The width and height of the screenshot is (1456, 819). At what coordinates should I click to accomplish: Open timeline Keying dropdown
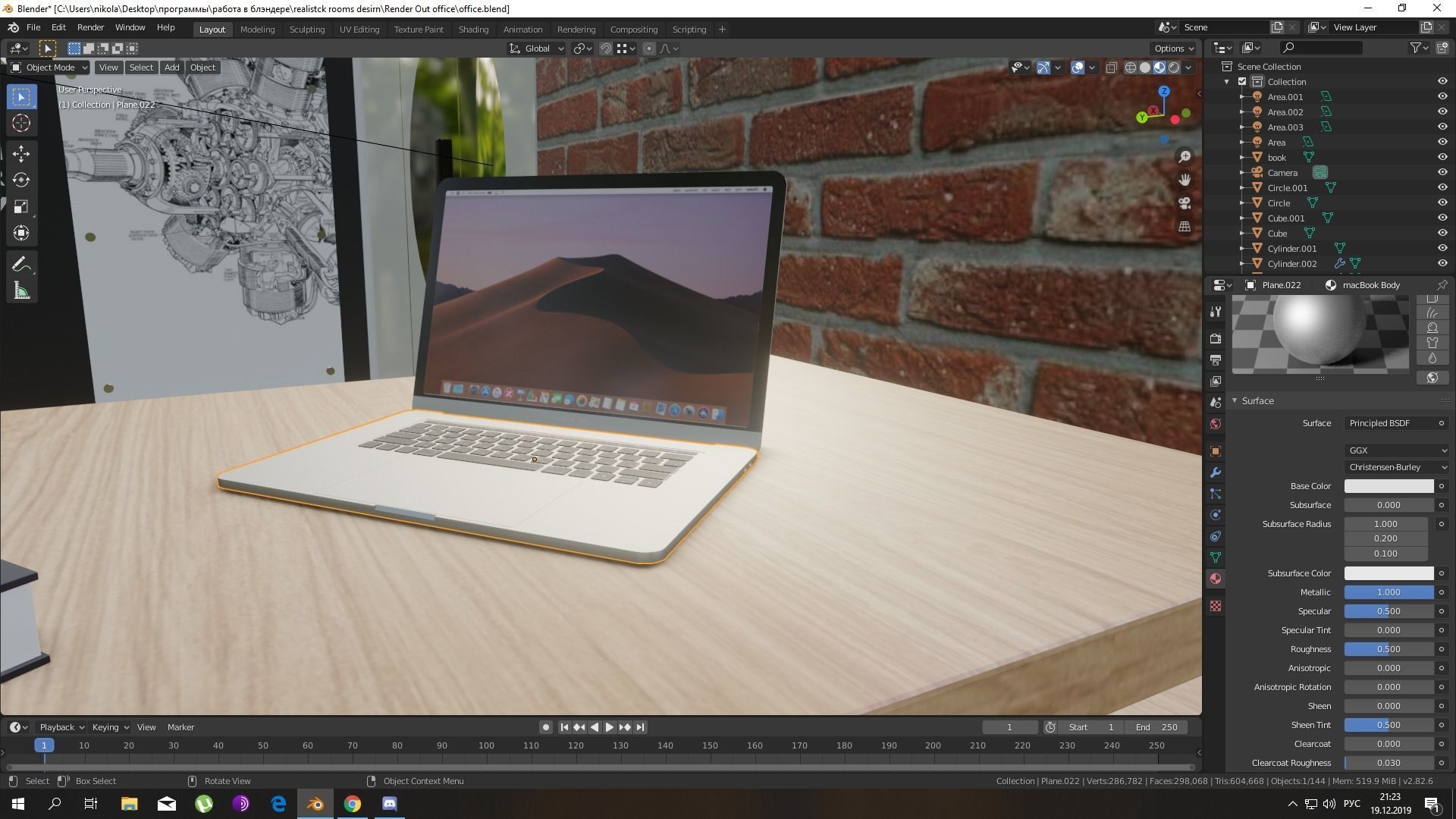point(110,727)
